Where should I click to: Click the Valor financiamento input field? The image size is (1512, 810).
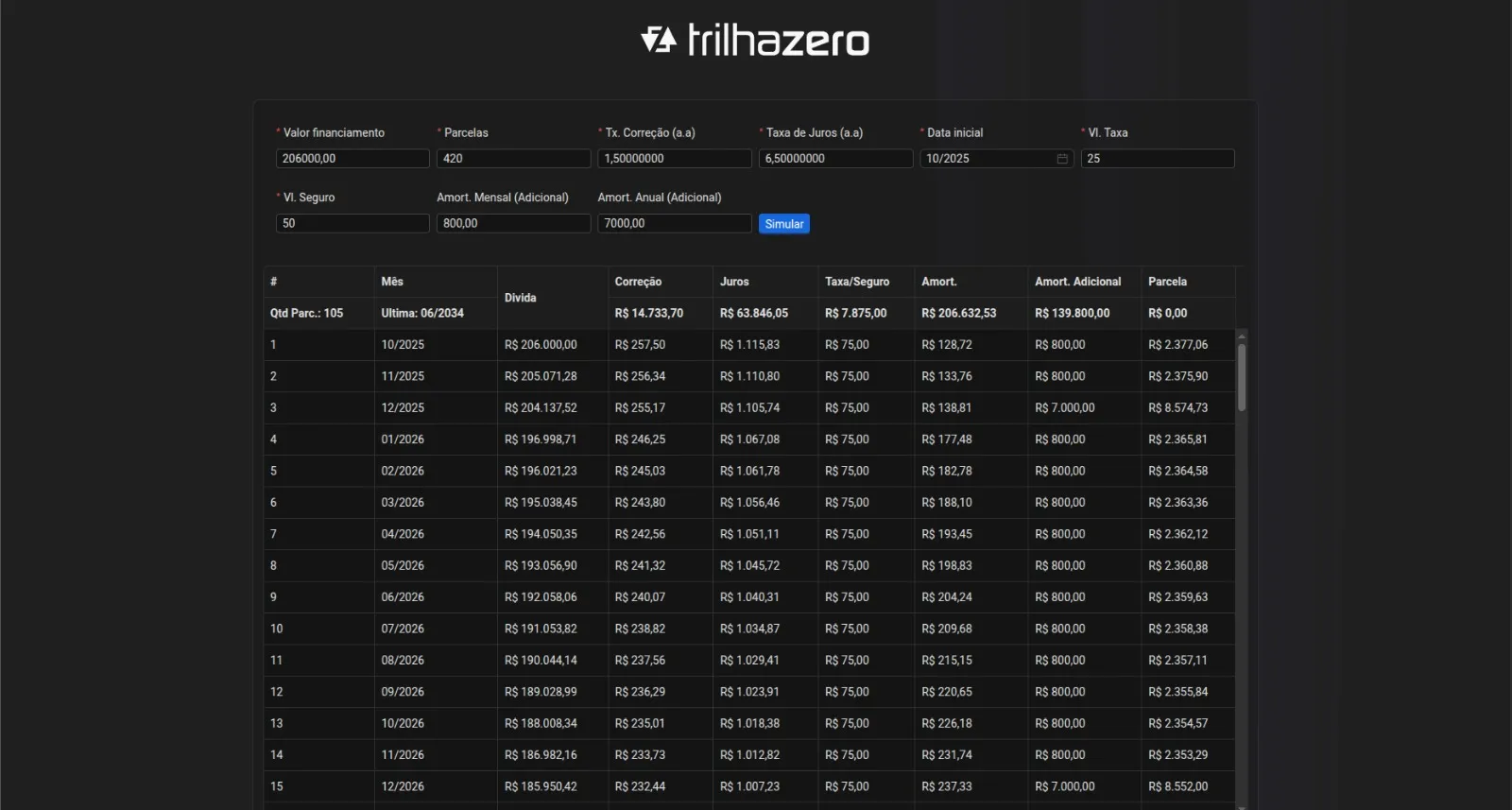[352, 159]
